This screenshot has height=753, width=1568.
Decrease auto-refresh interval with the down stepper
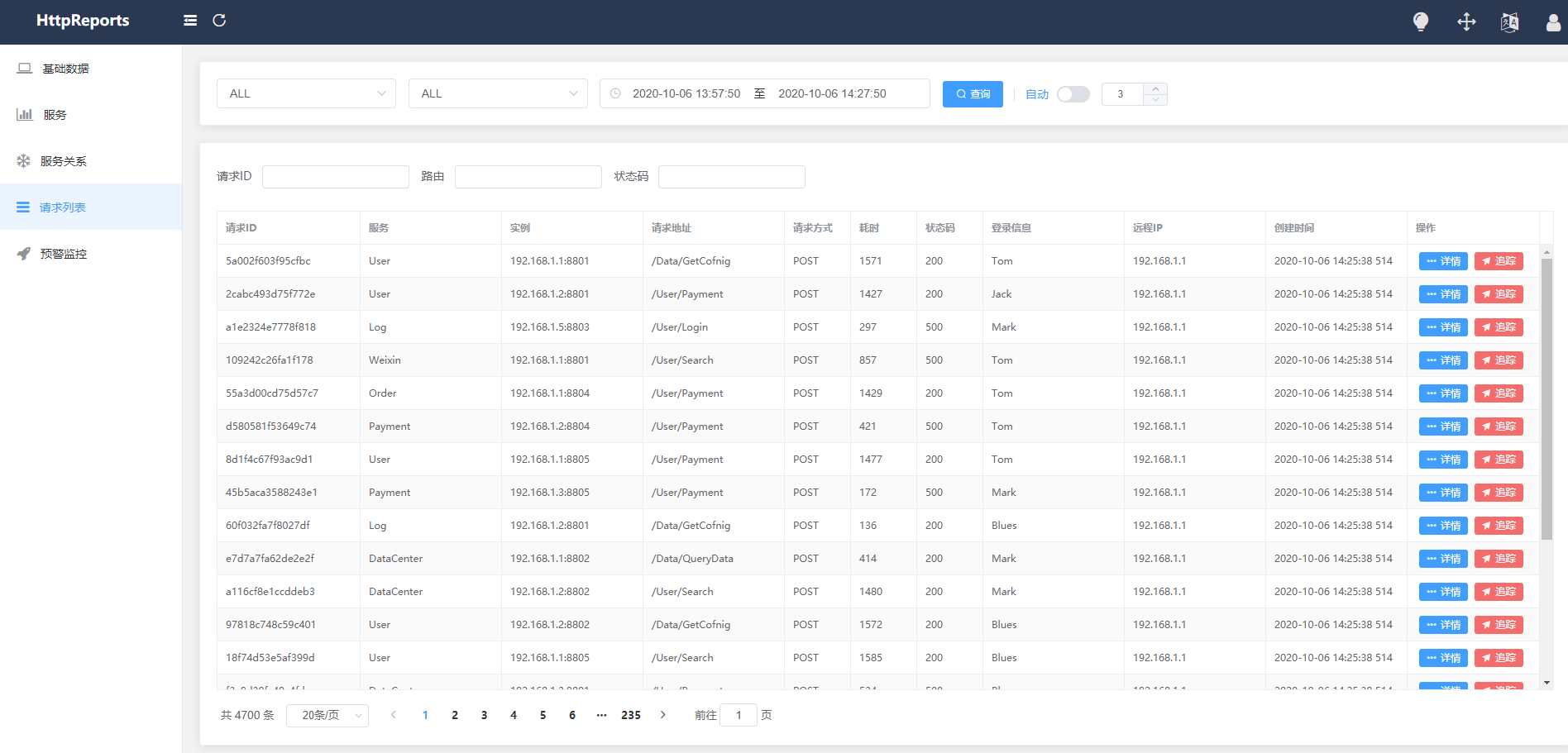(1155, 99)
